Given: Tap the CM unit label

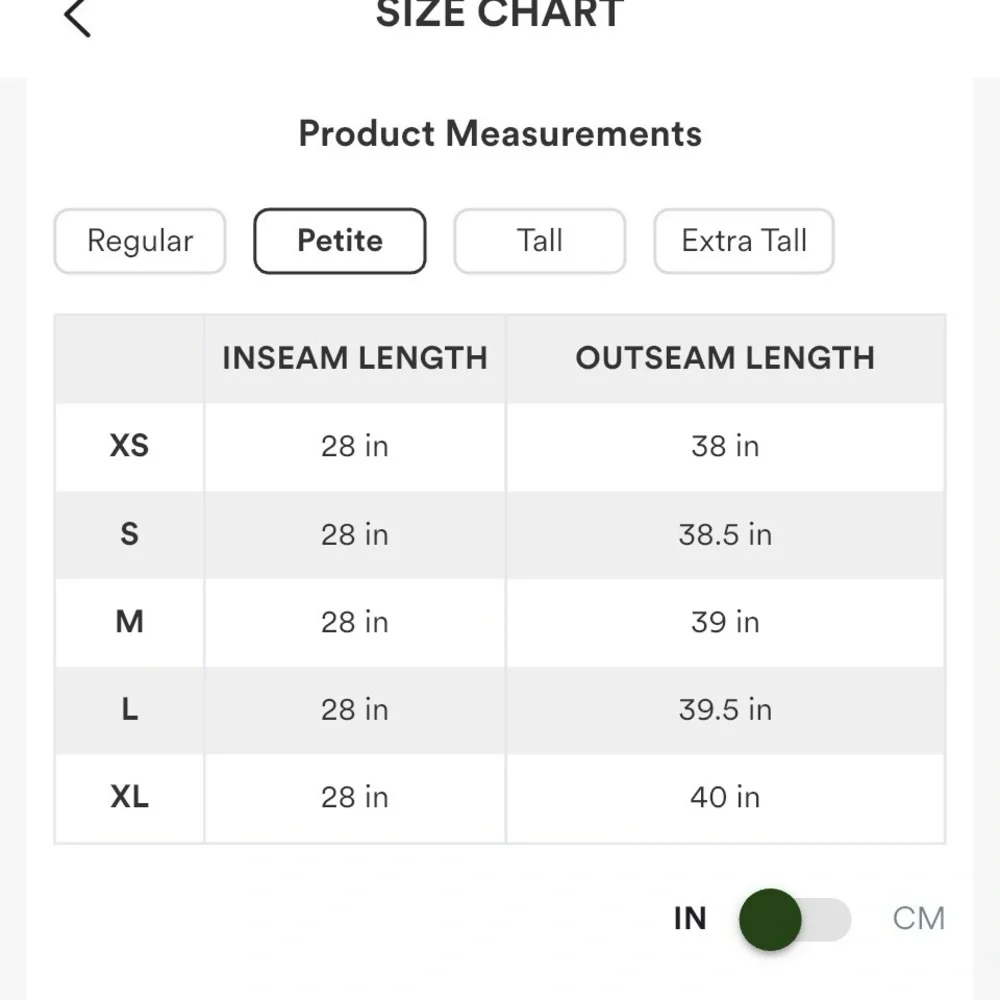Looking at the screenshot, I should 918,919.
